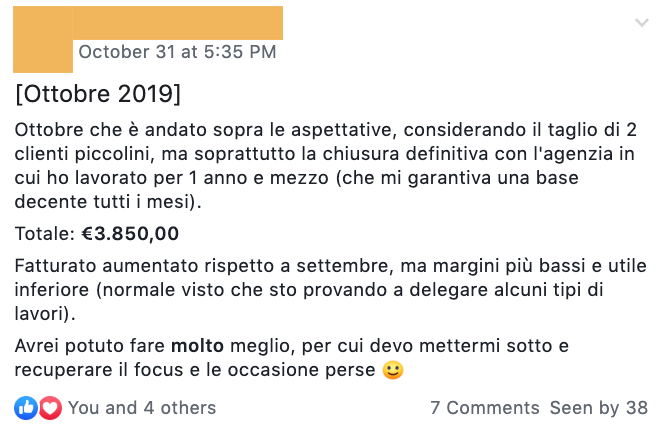Click the bold word "molto"
The height and width of the screenshot is (434, 662).
point(197,346)
